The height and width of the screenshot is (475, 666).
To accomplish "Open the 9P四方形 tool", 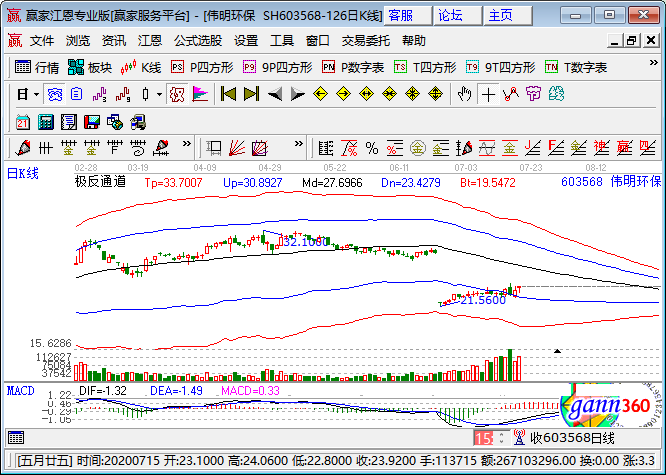I will point(277,67).
